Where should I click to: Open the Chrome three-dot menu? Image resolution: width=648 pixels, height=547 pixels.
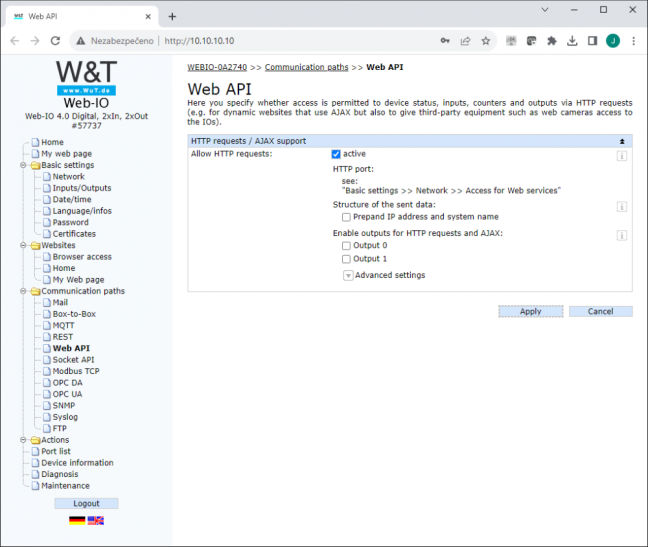[634, 40]
